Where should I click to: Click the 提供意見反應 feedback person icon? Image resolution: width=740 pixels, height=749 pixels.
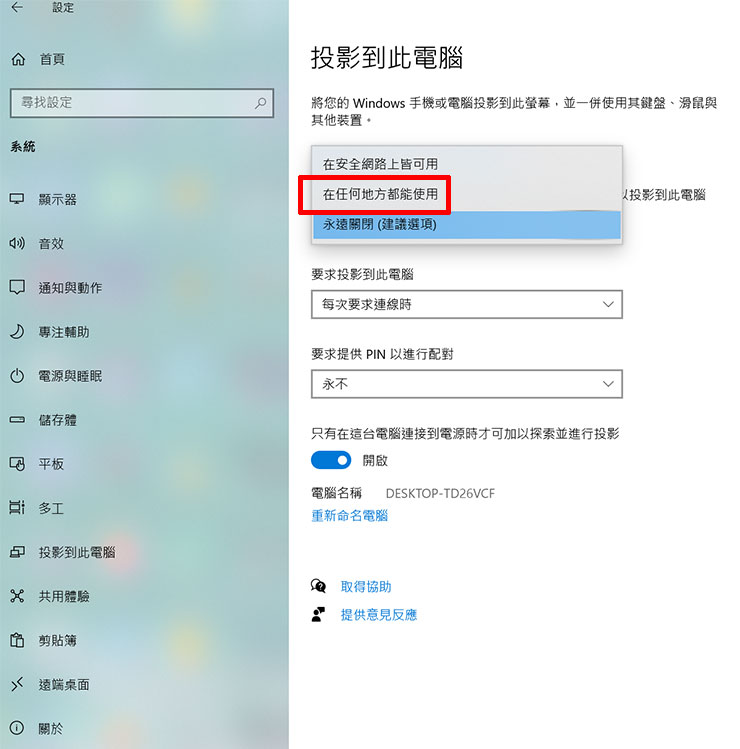point(318,614)
